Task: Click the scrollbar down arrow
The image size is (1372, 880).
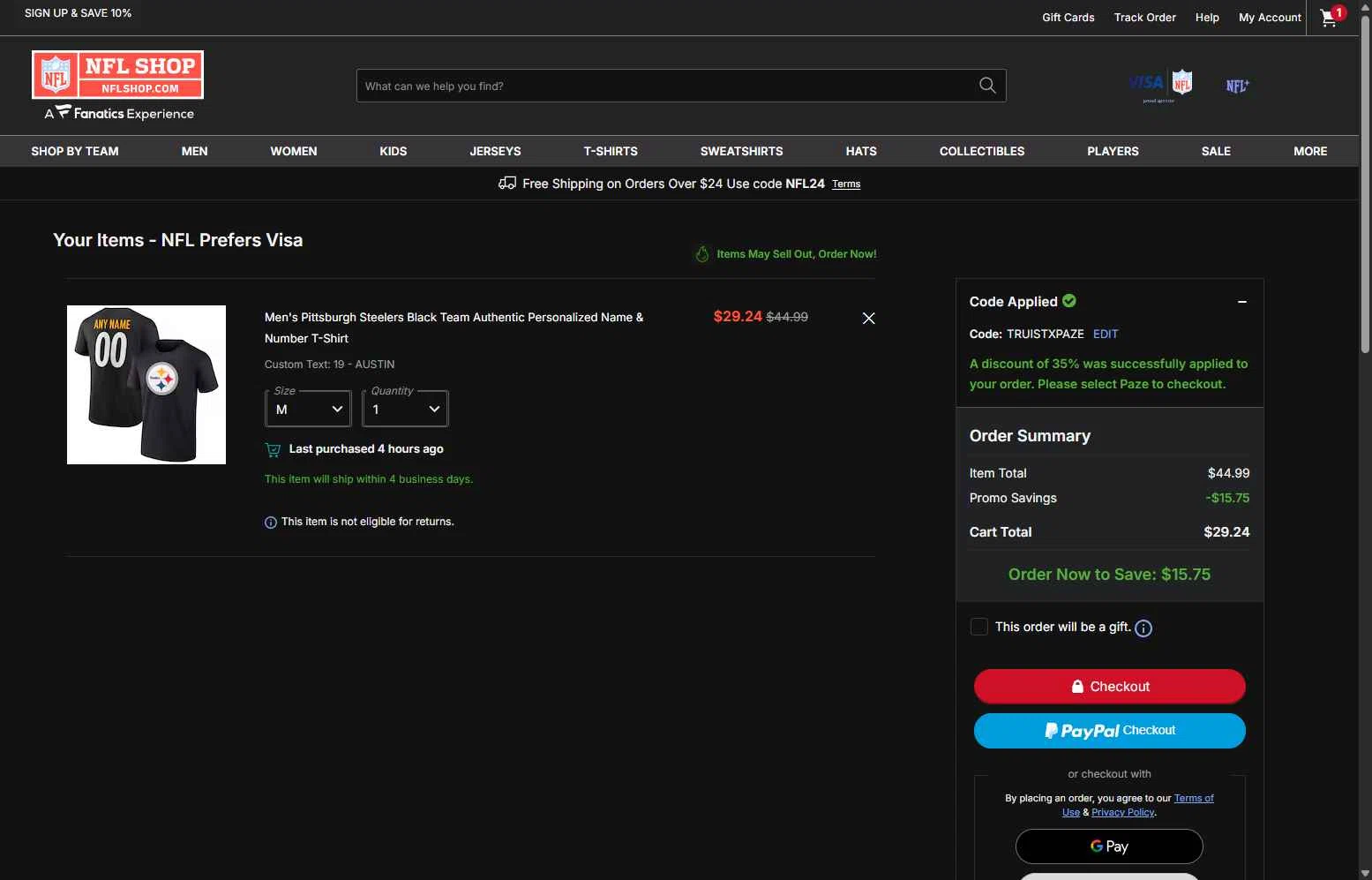Action: (x=1365, y=873)
